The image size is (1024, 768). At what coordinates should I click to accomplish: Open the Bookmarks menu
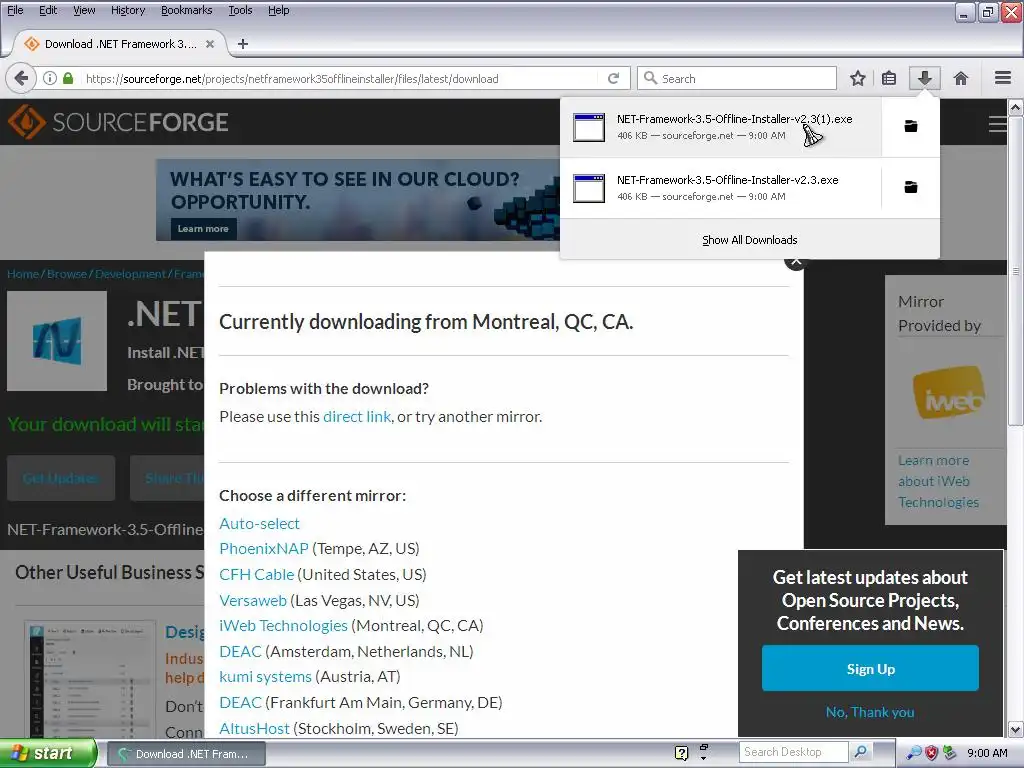187,10
